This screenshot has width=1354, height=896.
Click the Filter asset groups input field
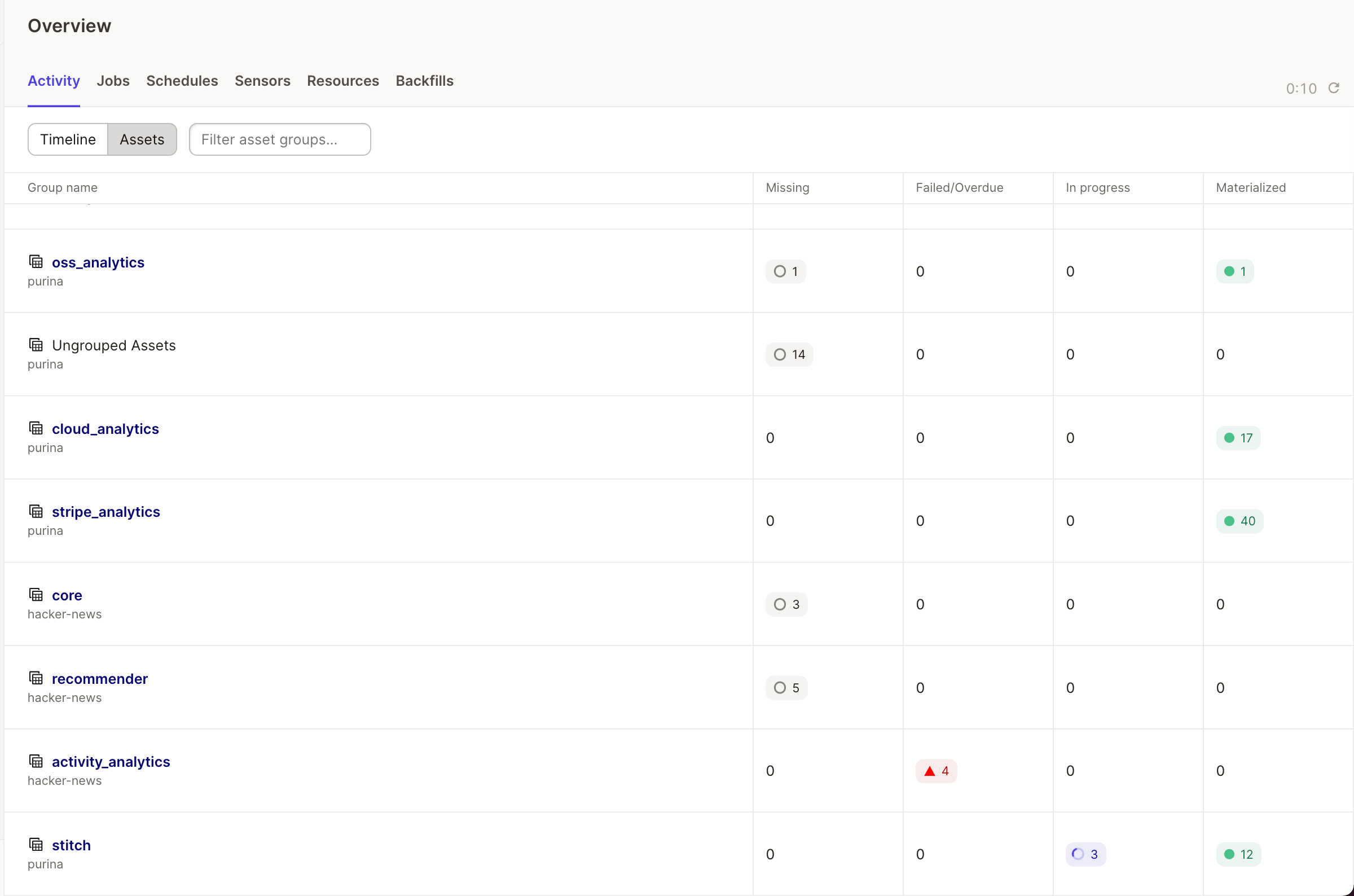pos(280,139)
